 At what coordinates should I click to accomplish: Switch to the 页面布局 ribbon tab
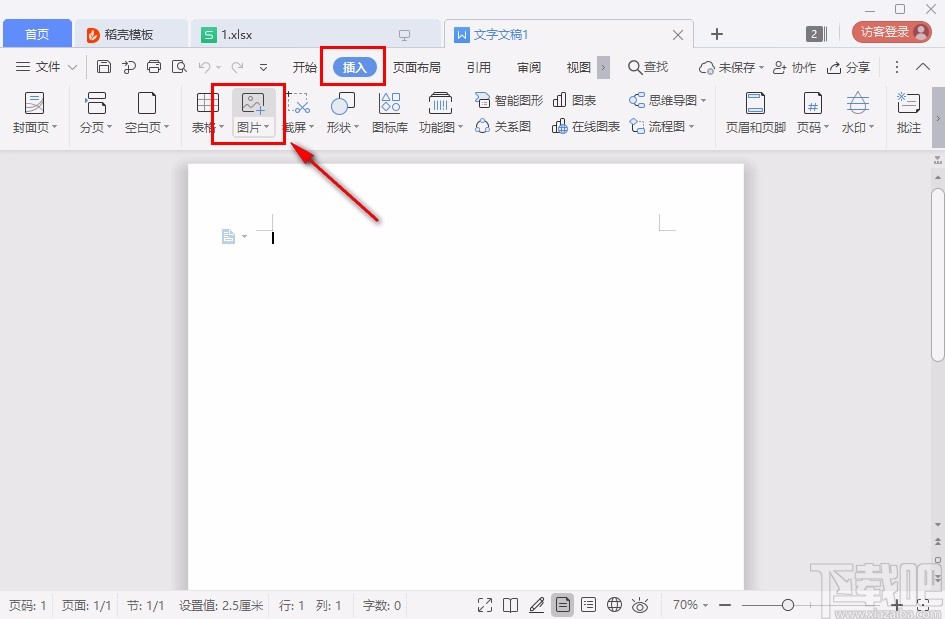click(417, 67)
